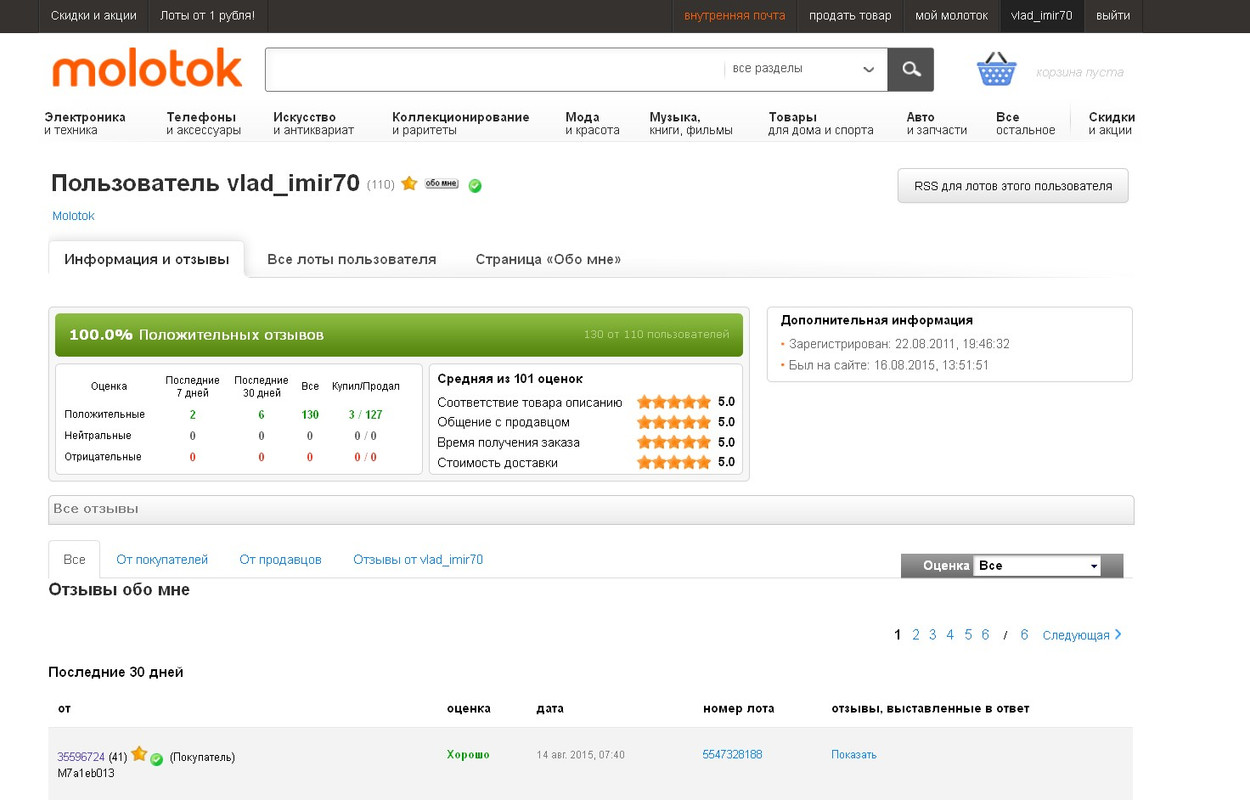Open lot number '5547328188'

pyautogui.click(x=732, y=755)
